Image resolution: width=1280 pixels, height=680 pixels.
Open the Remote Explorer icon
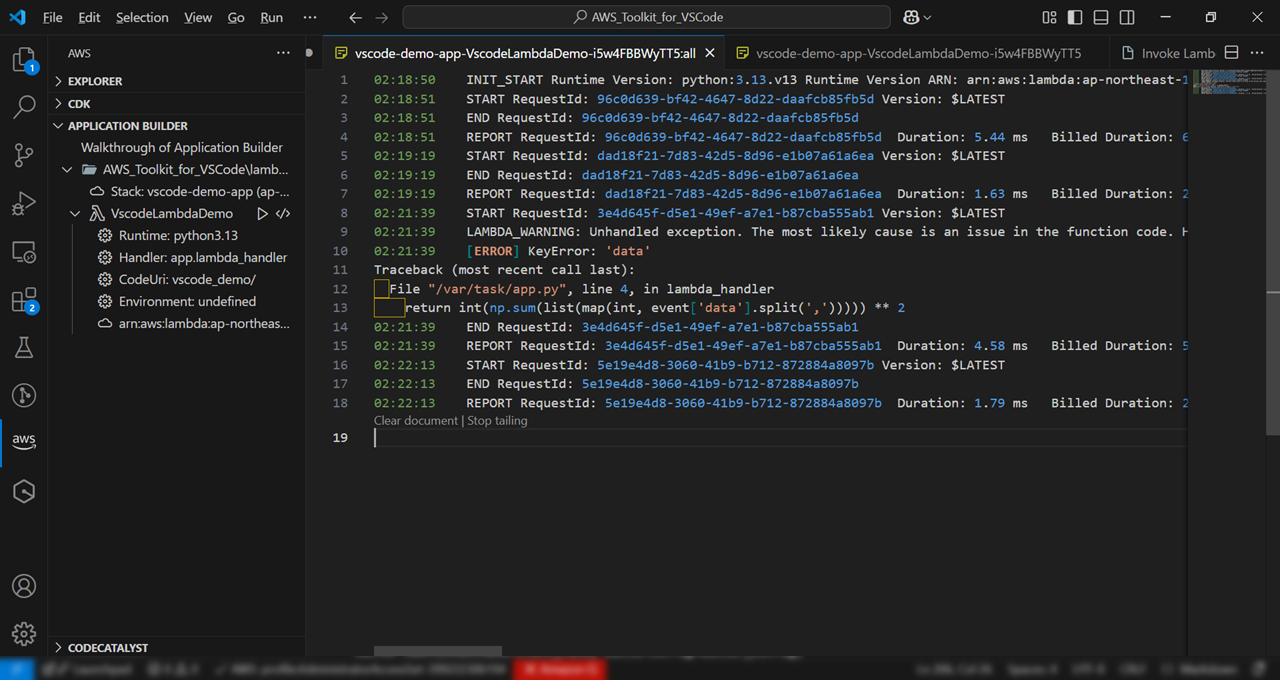point(24,252)
